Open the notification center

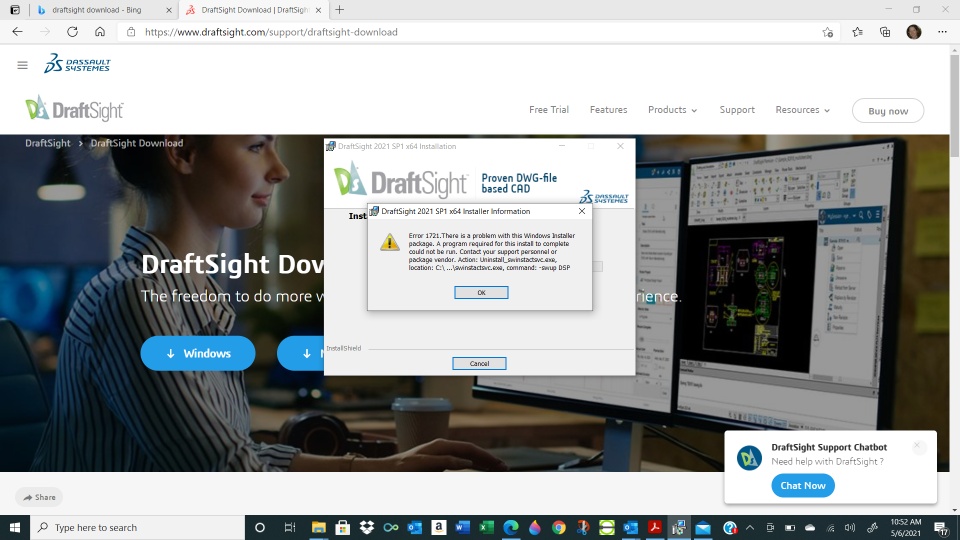[x=942, y=527]
